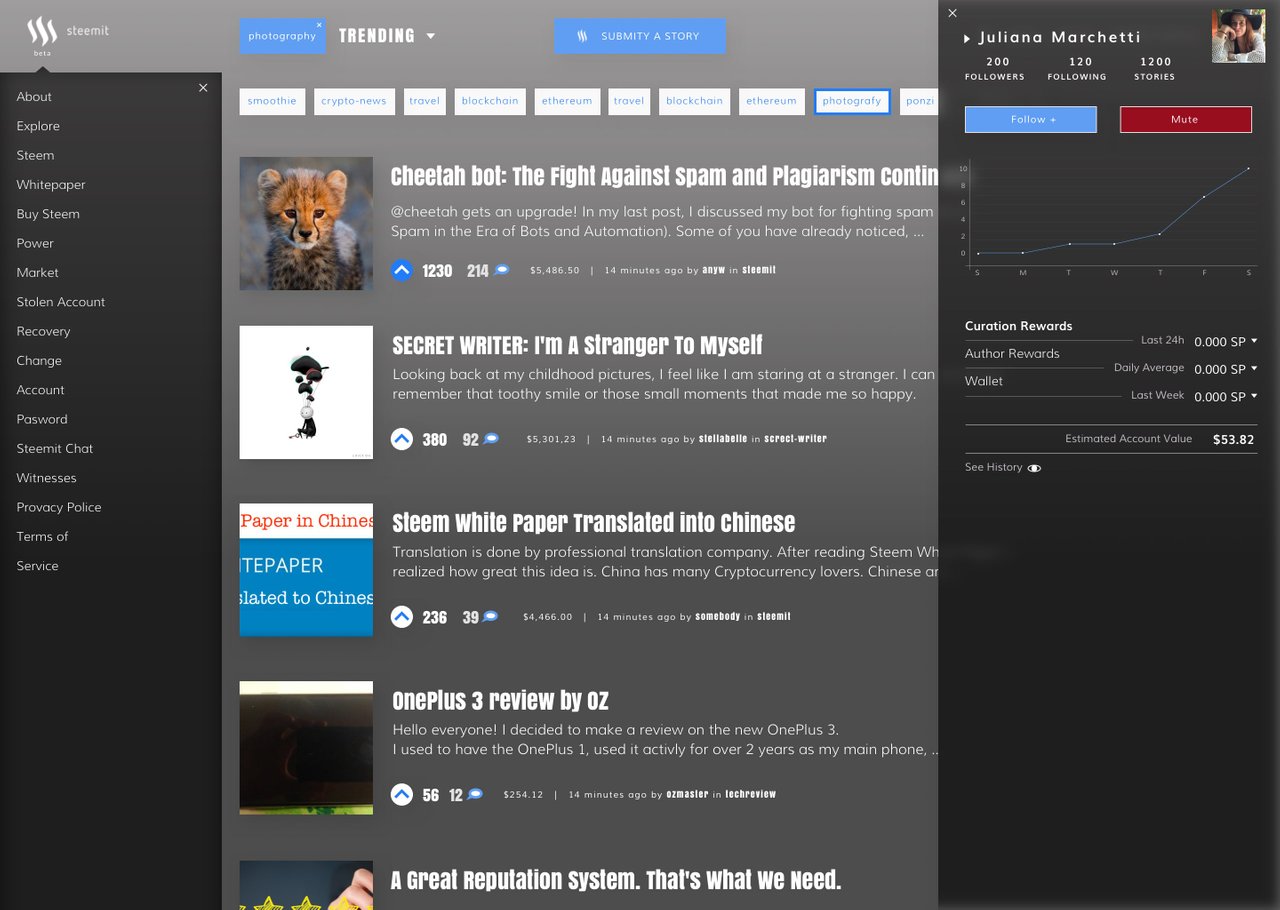Click Juliana Marchetti's profile avatar
The width and height of the screenshot is (1280, 910).
[x=1238, y=36]
